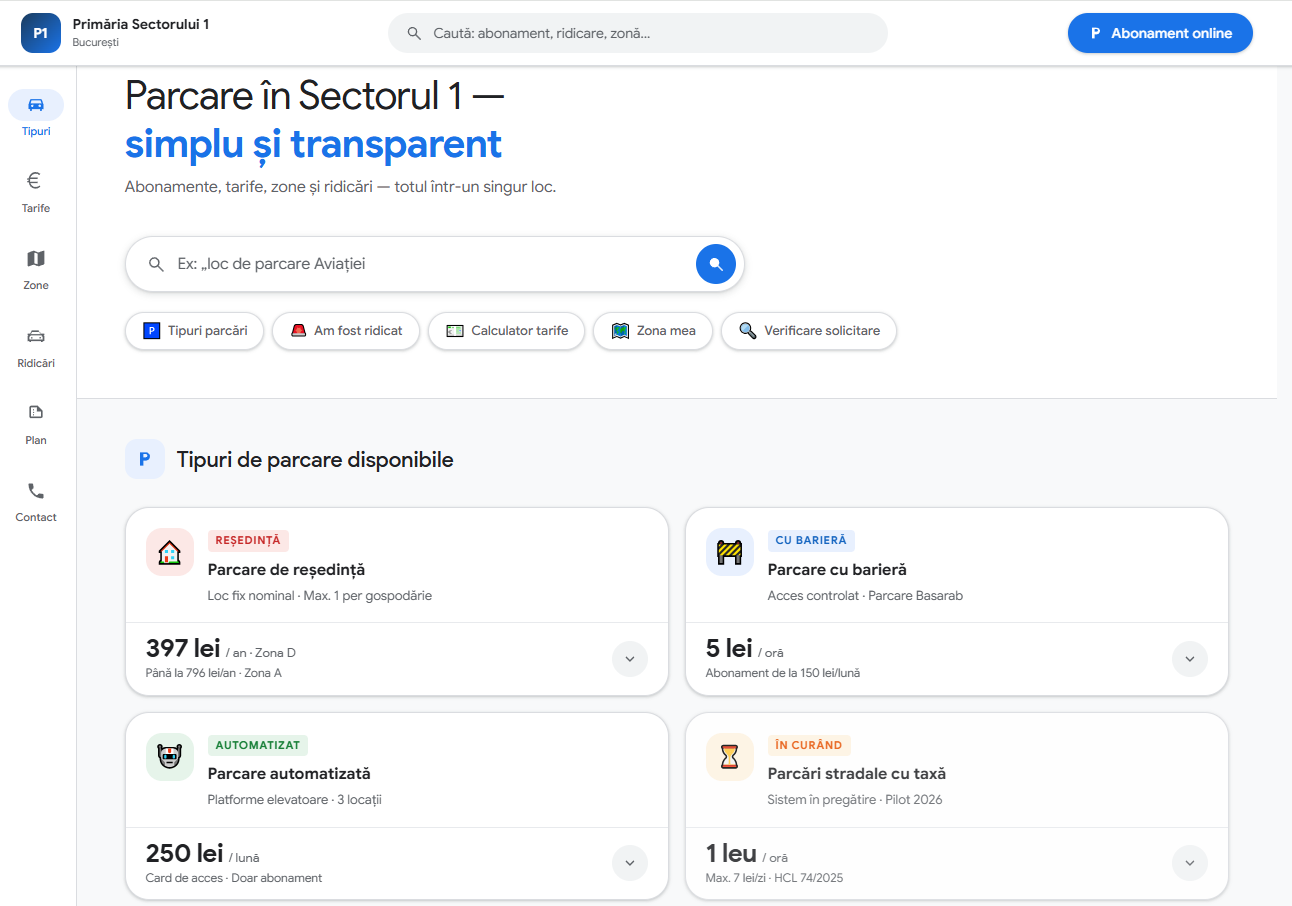Go to the Ridicări sidebar label

(36, 363)
